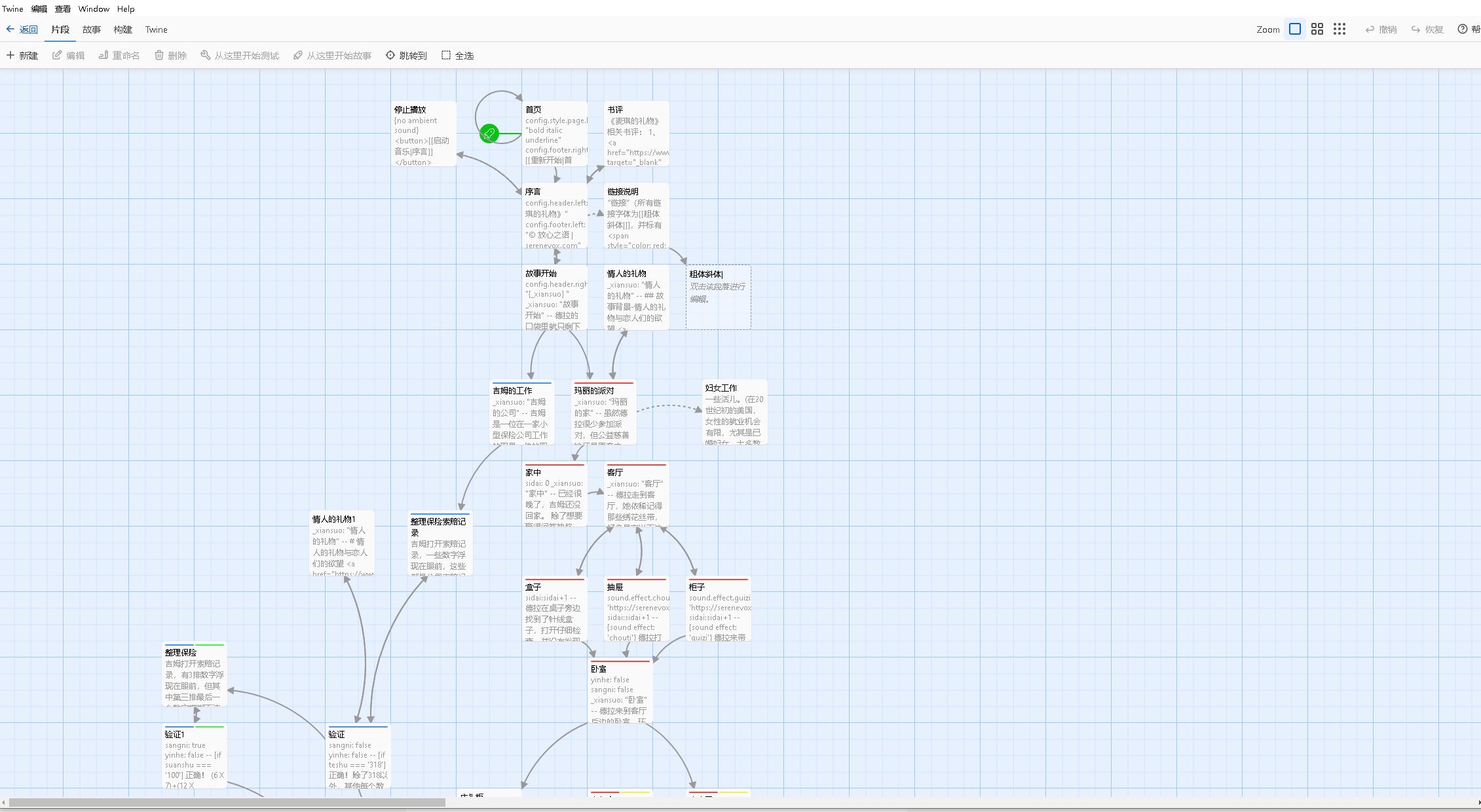Select the 书评 passage card
The width and height of the screenshot is (1481, 812).
coord(637,134)
